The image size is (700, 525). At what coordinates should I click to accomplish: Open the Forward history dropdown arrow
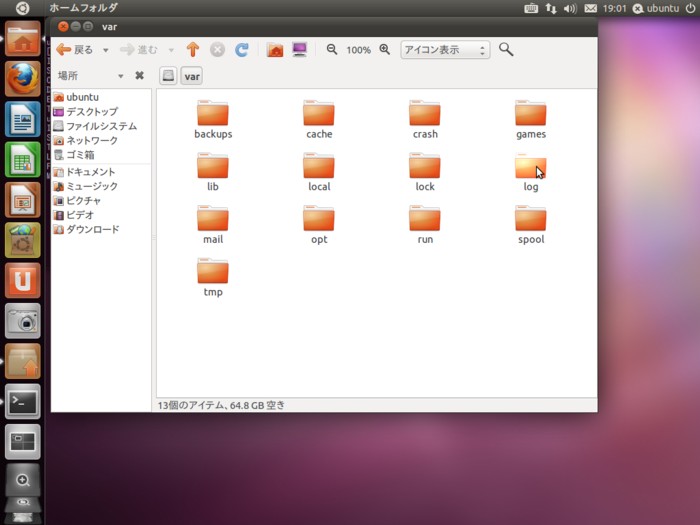click(x=171, y=50)
